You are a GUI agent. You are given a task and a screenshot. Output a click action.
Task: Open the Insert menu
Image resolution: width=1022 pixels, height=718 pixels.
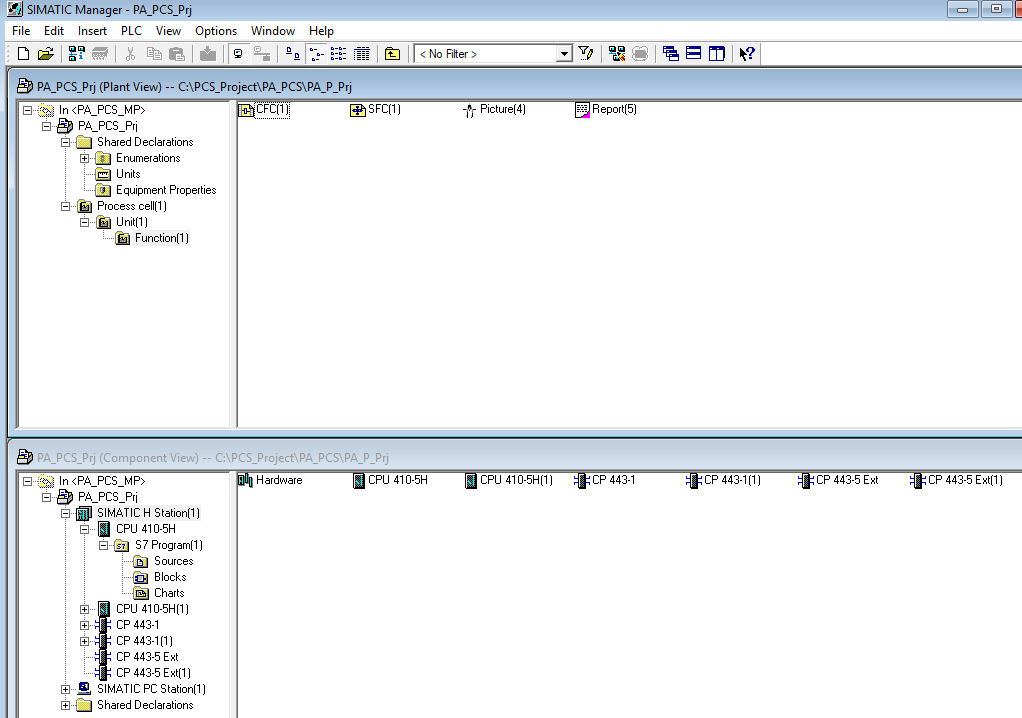[92, 31]
